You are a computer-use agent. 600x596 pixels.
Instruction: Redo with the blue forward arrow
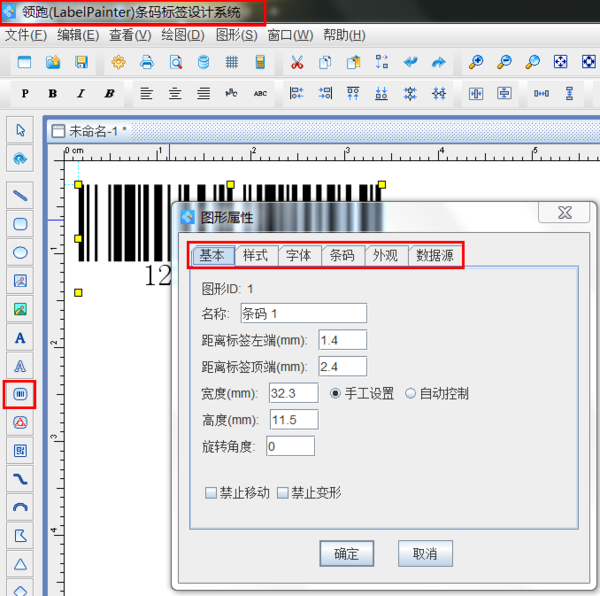439,62
